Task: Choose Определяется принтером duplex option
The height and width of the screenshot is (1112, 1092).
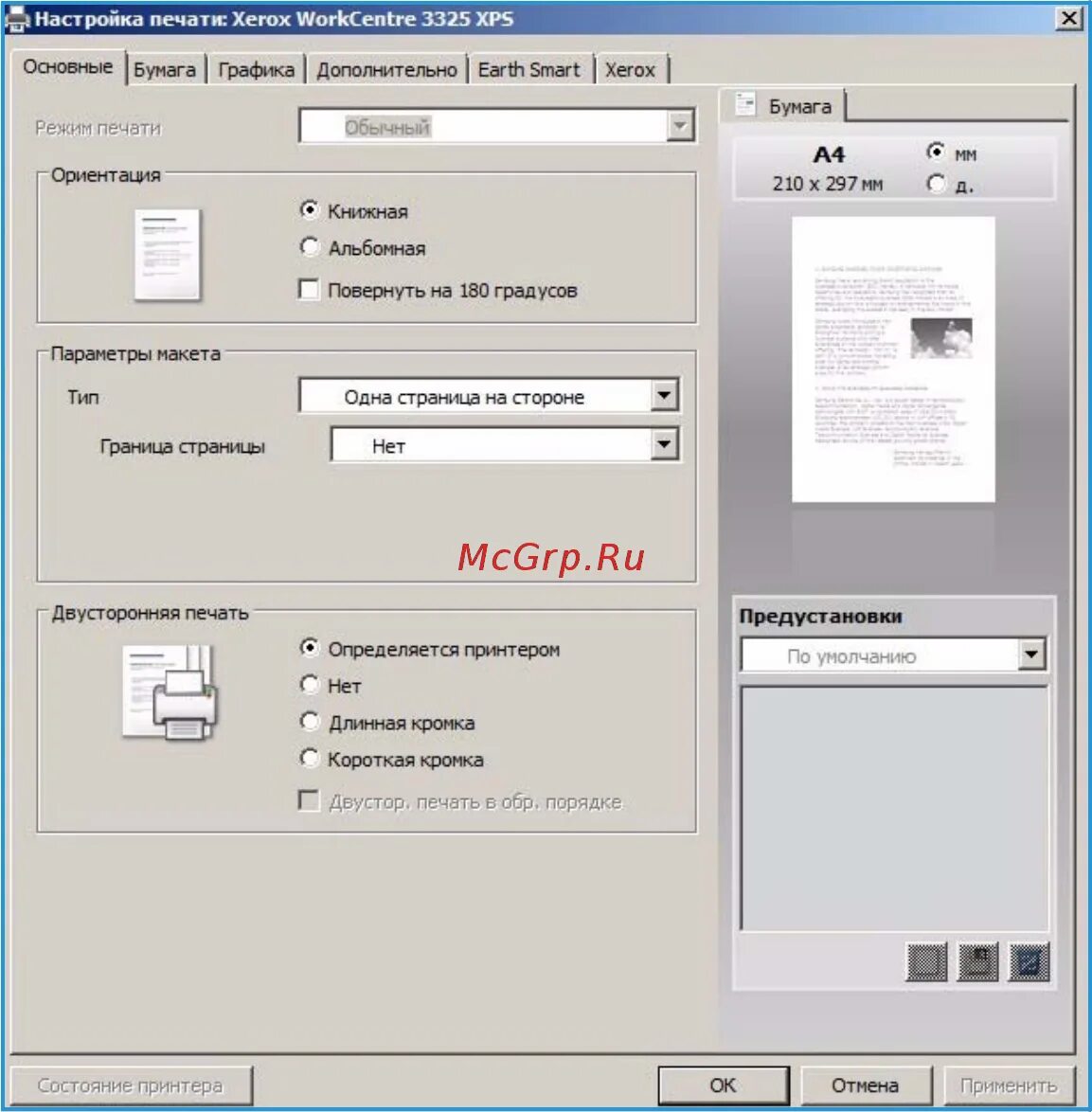Action: (x=309, y=648)
